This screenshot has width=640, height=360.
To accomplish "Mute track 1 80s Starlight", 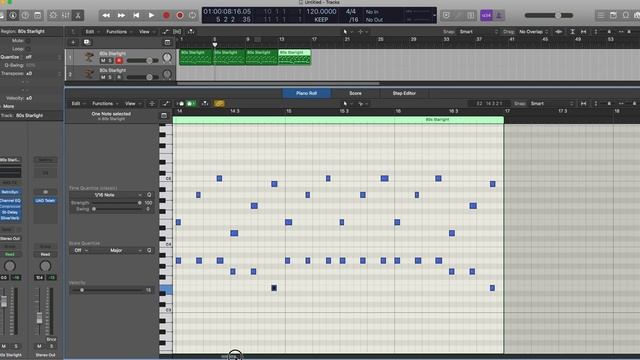I will click(x=103, y=60).
